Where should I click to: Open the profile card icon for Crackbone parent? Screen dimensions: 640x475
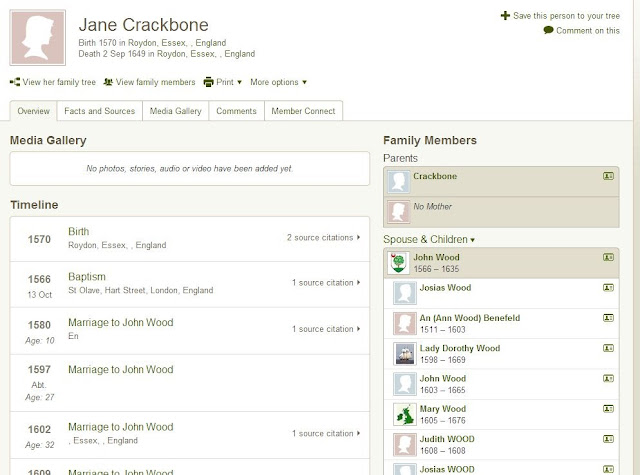pyautogui.click(x=608, y=176)
